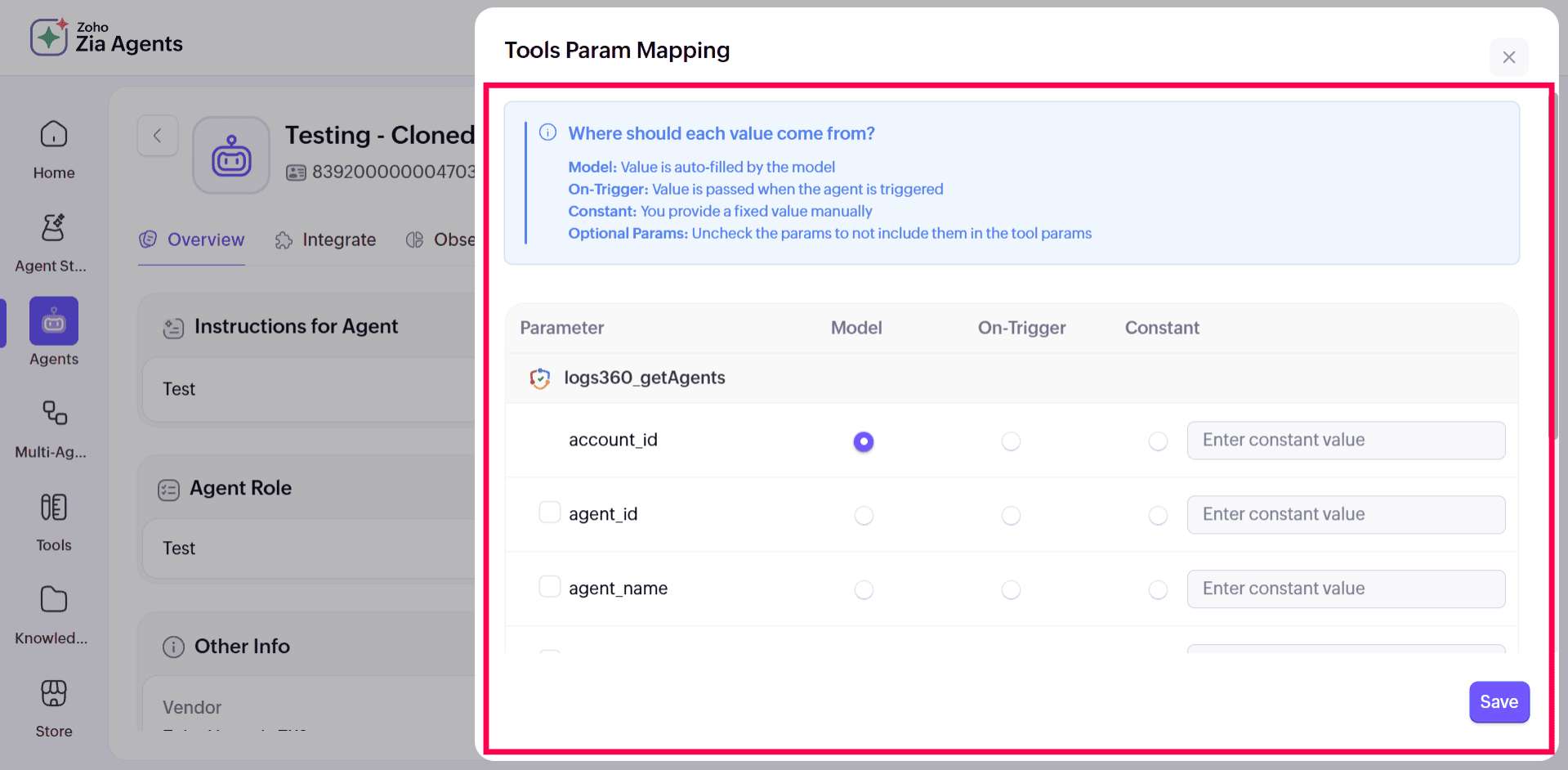Check the agent_name parameter checkbox
1568x770 pixels.
tap(550, 587)
